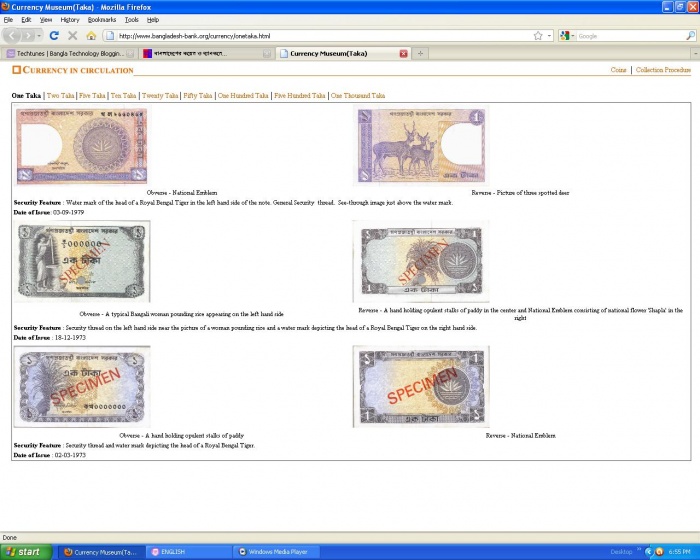
Task: Open the Edit menu
Action: tap(26, 20)
